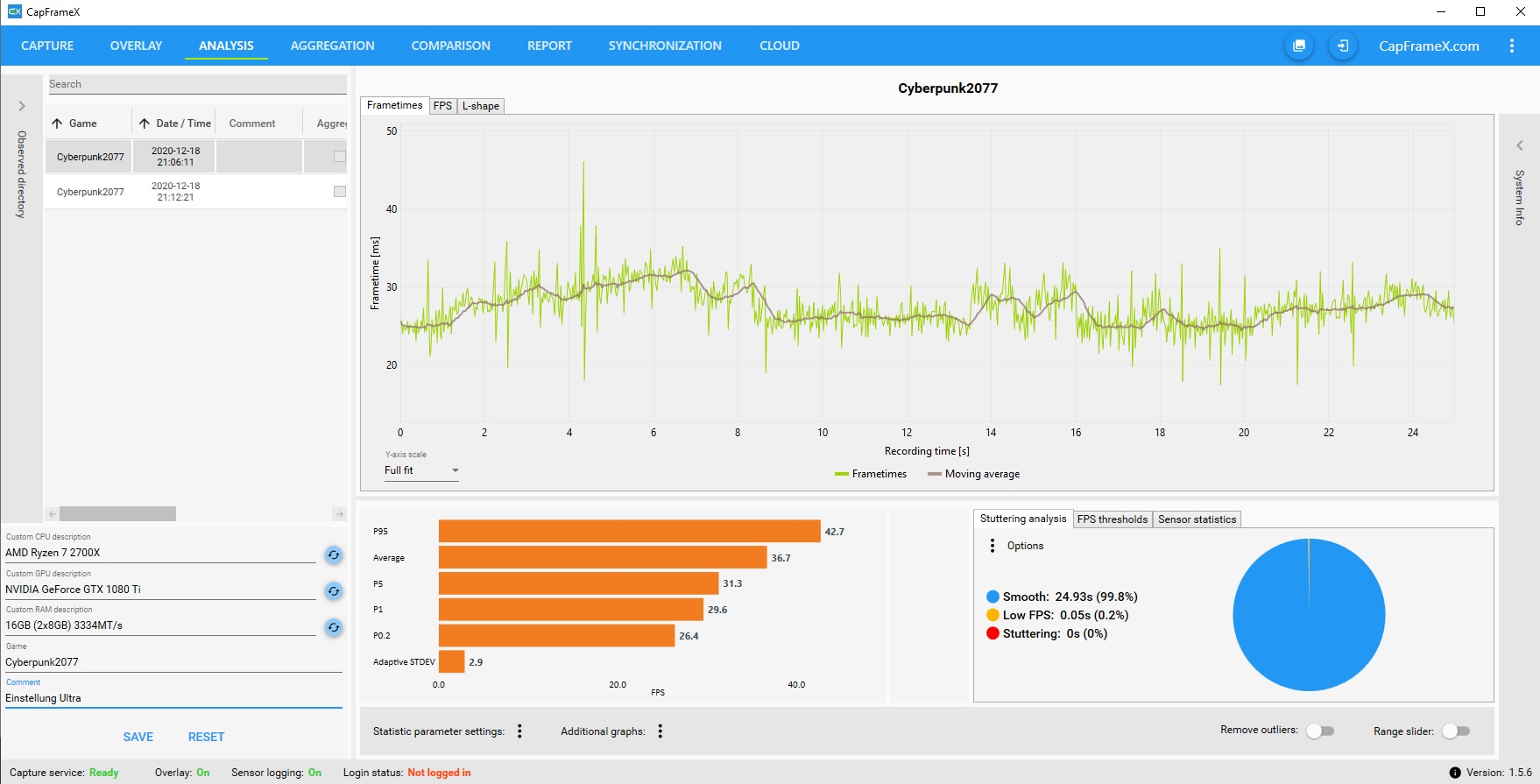
Task: Open the screenshot gallery icon in header
Action: pos(1299,46)
